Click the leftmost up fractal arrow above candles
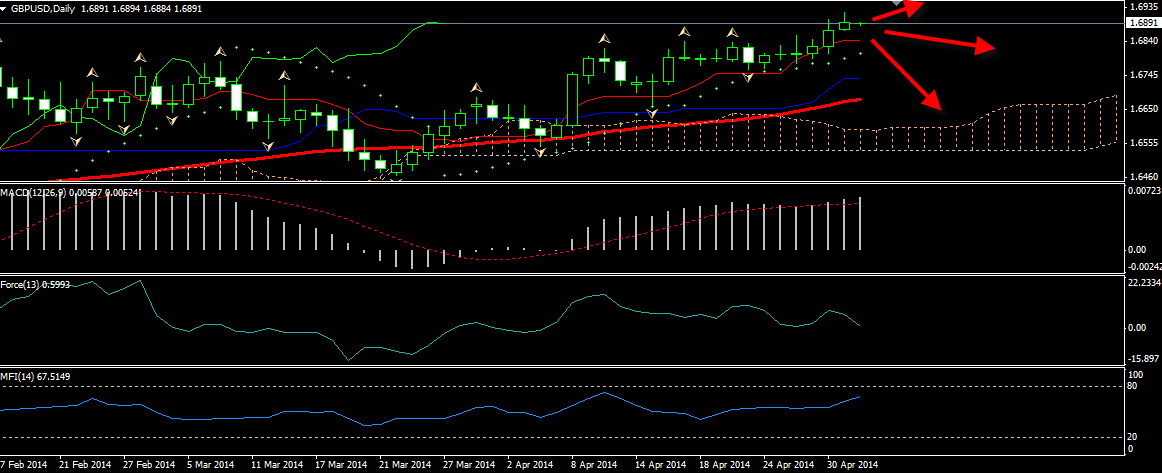This screenshot has height=473, width=1162. [x=93, y=73]
